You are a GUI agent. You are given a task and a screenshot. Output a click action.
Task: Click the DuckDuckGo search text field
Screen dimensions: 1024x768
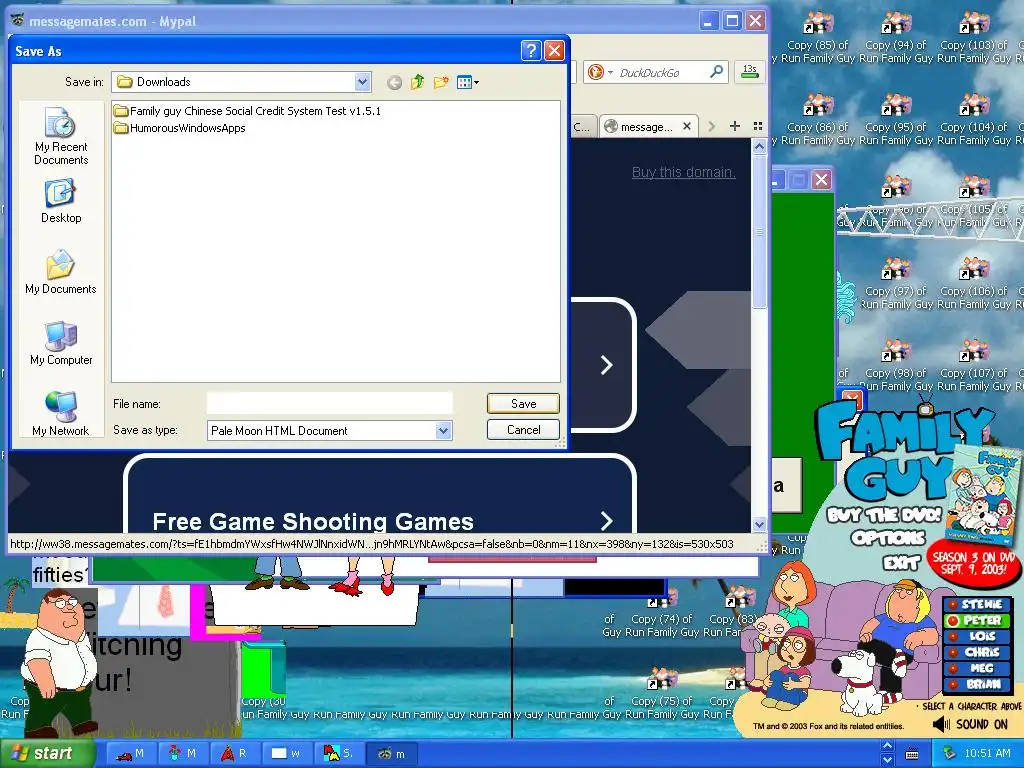coord(661,72)
